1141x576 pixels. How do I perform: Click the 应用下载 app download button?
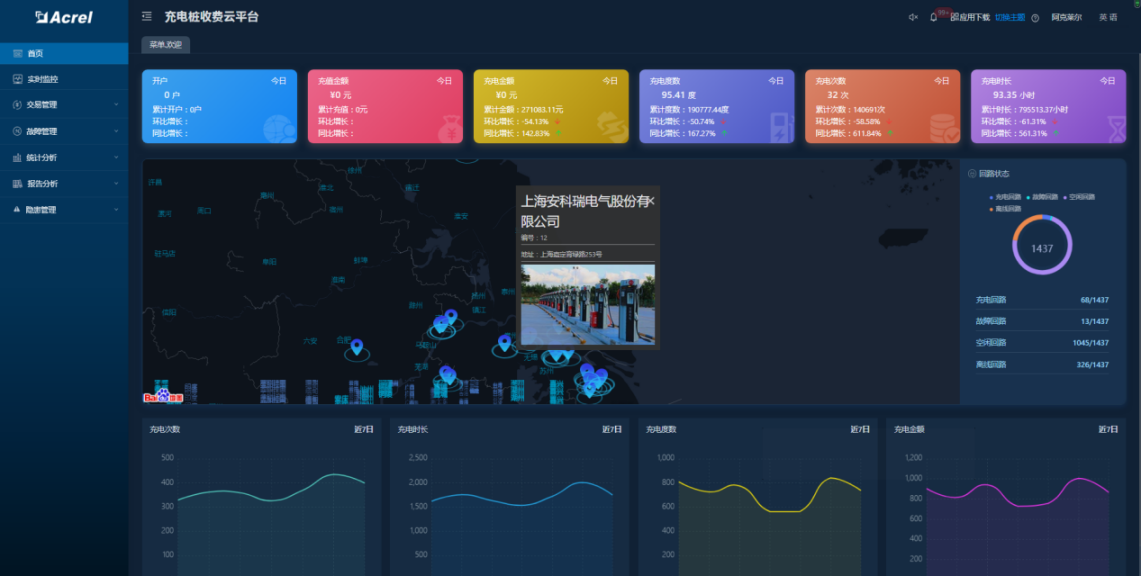click(972, 18)
